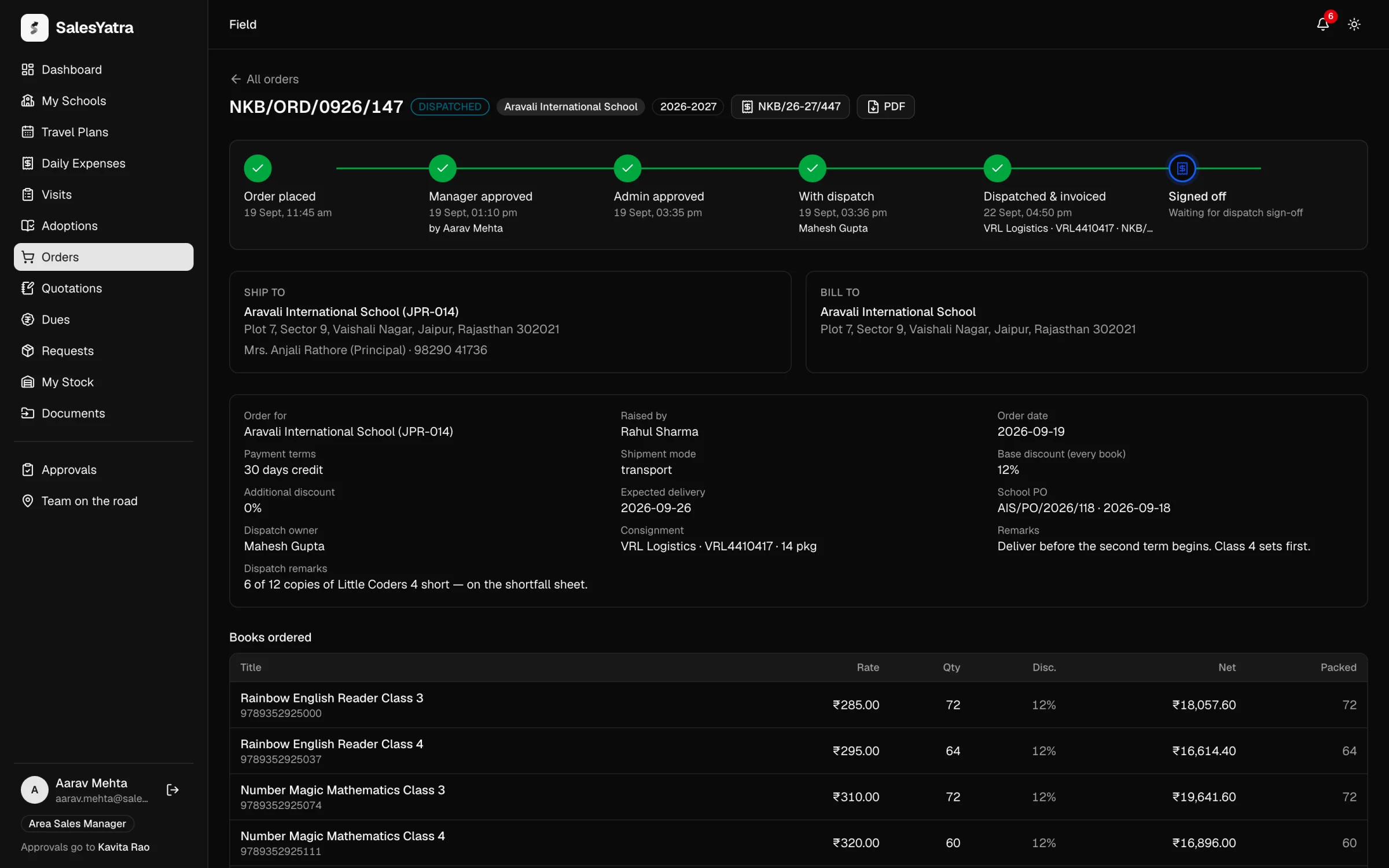Screen dimensions: 1389x868
Task: Click consignment VRL Logistics · VRL4410417 · 14 pkg
Action: (718, 546)
